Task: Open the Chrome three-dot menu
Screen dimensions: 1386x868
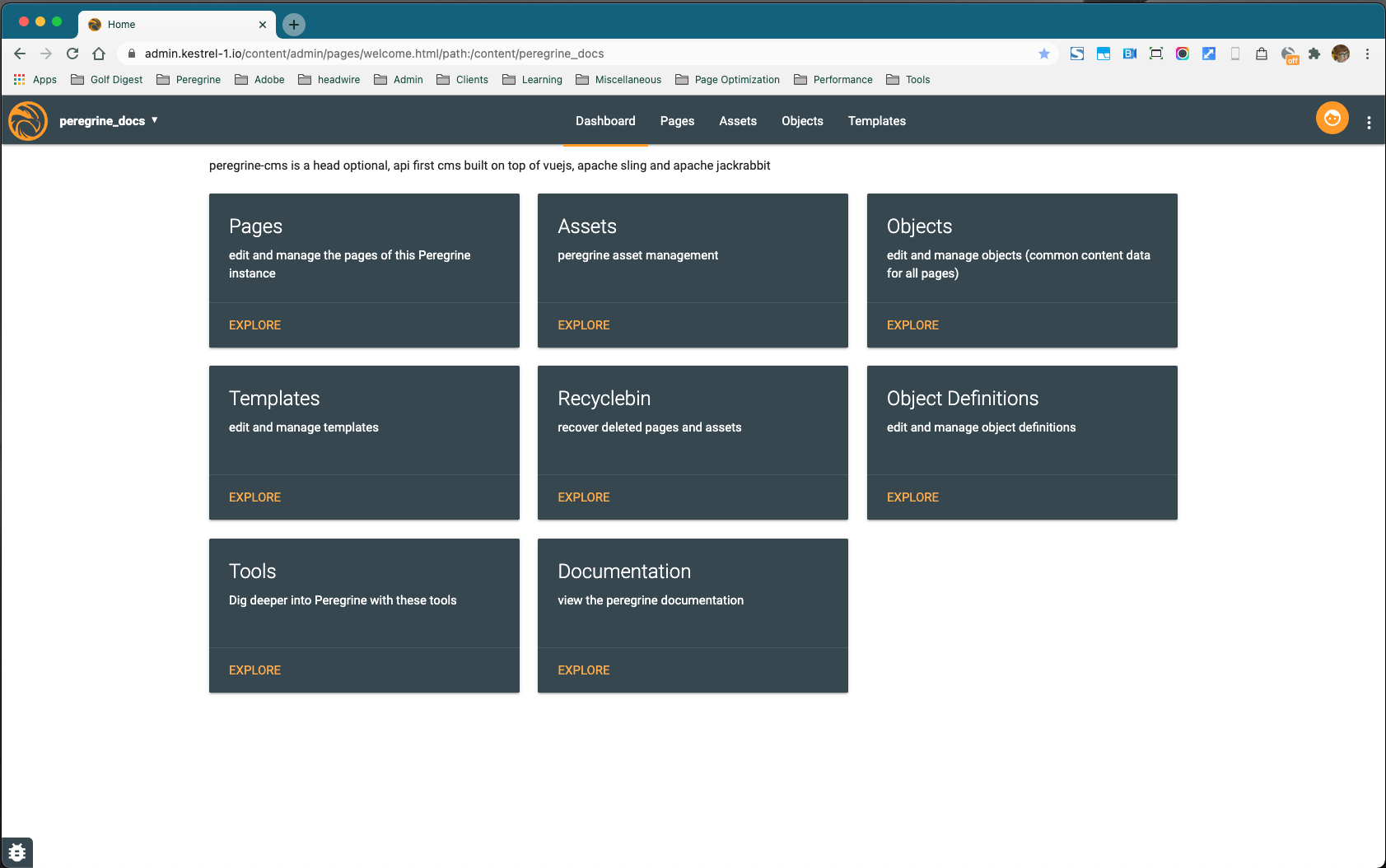Action: pos(1367,54)
